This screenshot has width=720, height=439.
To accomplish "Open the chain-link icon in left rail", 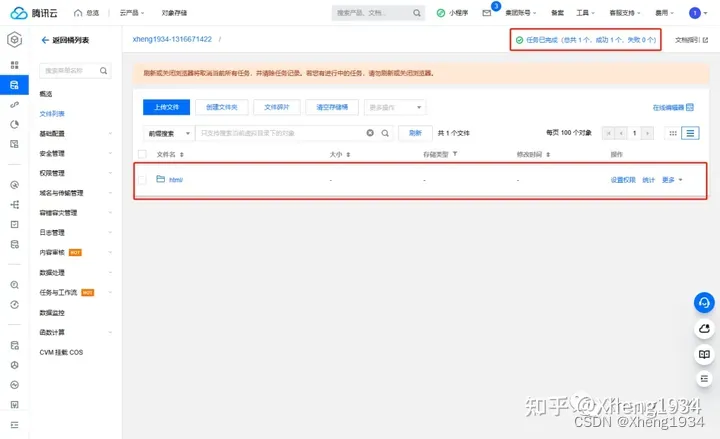I will (x=15, y=105).
